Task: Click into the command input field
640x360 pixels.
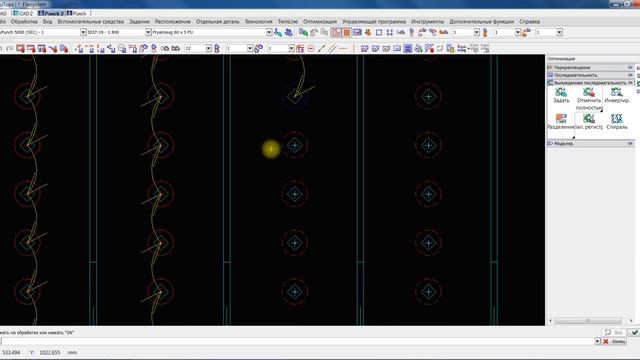Action: pyautogui.click(x=297, y=341)
